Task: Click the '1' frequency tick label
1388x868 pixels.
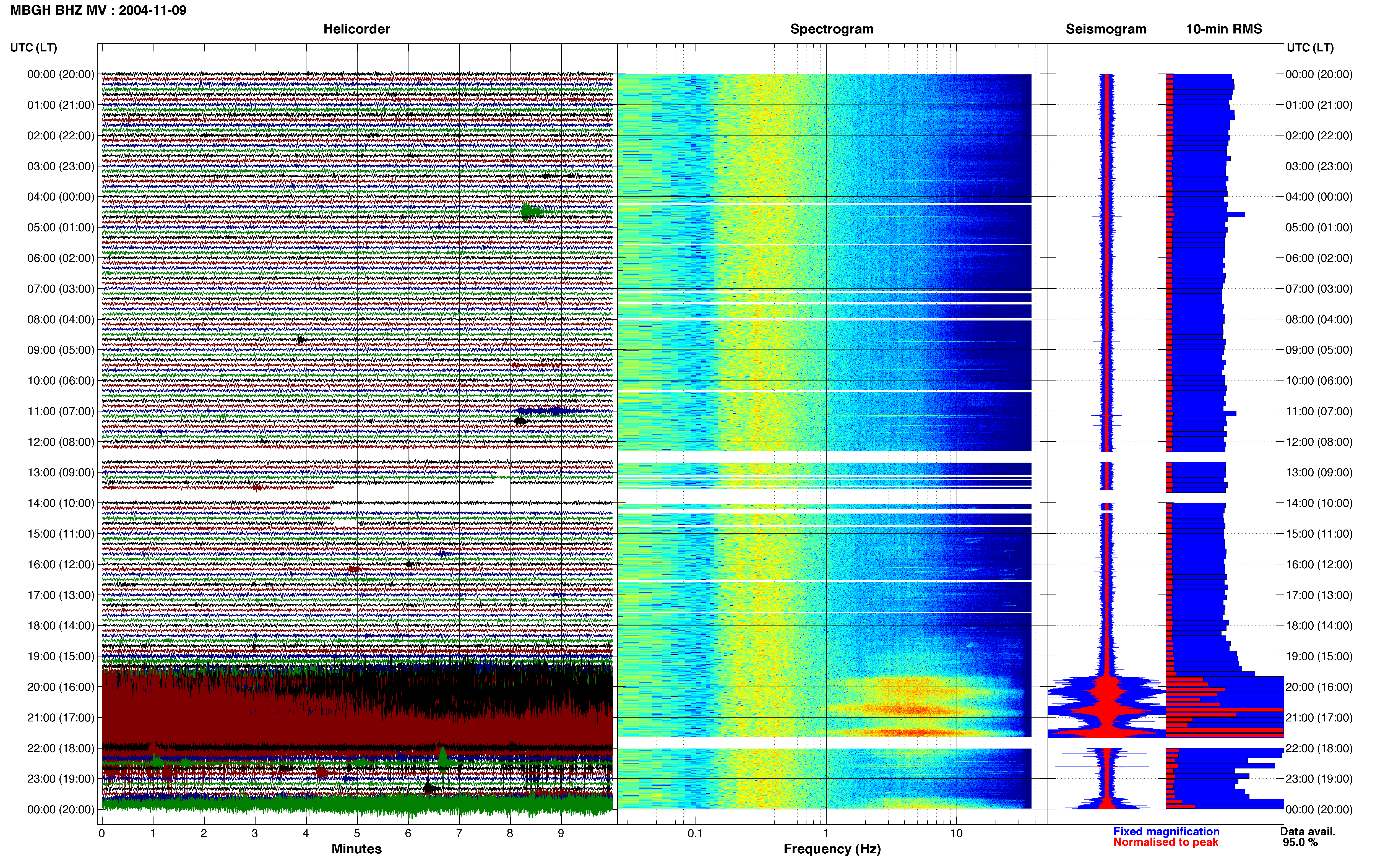Action: coord(826,833)
